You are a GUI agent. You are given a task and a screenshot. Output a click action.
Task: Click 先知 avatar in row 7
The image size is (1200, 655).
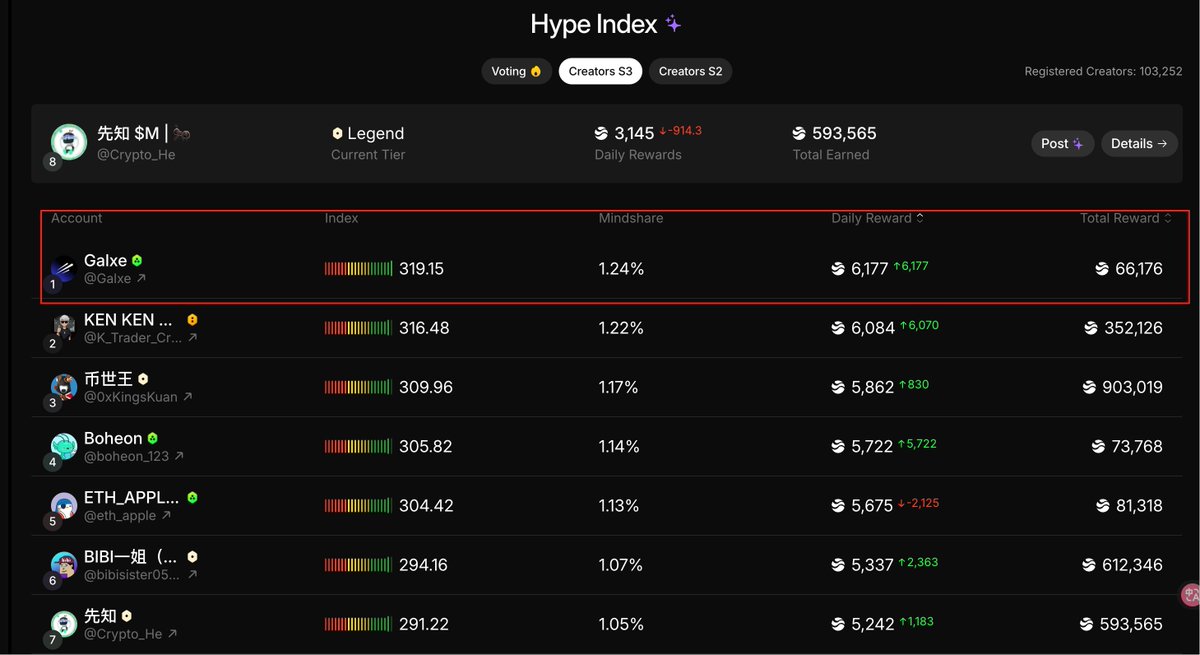[x=64, y=624]
